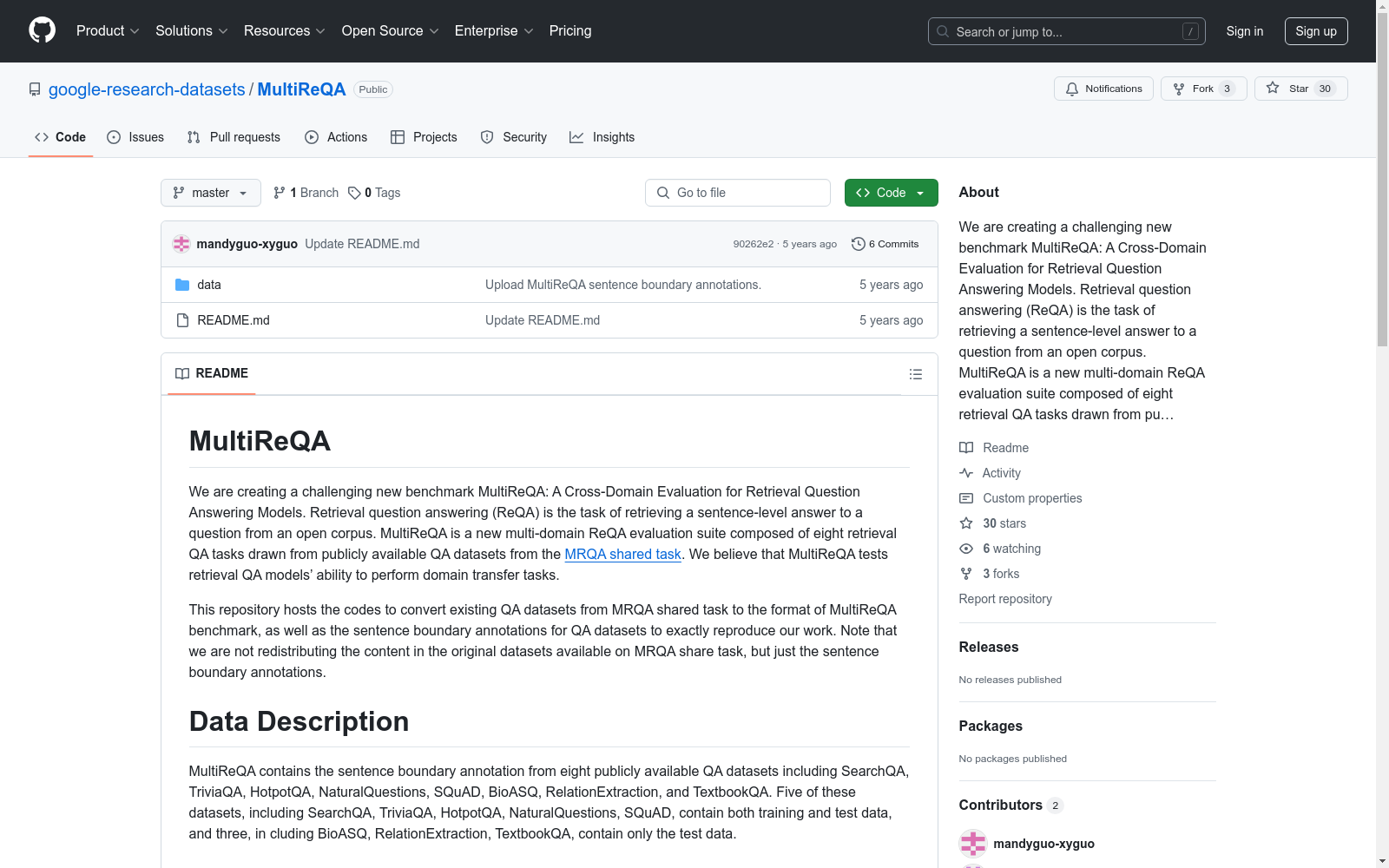Click mandyguo-xyguo name under Contributors
Image resolution: width=1389 pixels, height=868 pixels.
pyautogui.click(x=1044, y=844)
